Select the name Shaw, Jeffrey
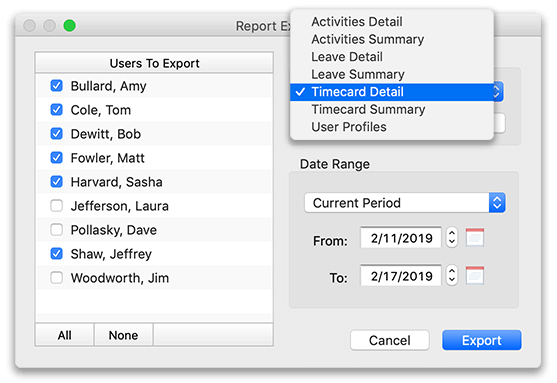 (111, 254)
